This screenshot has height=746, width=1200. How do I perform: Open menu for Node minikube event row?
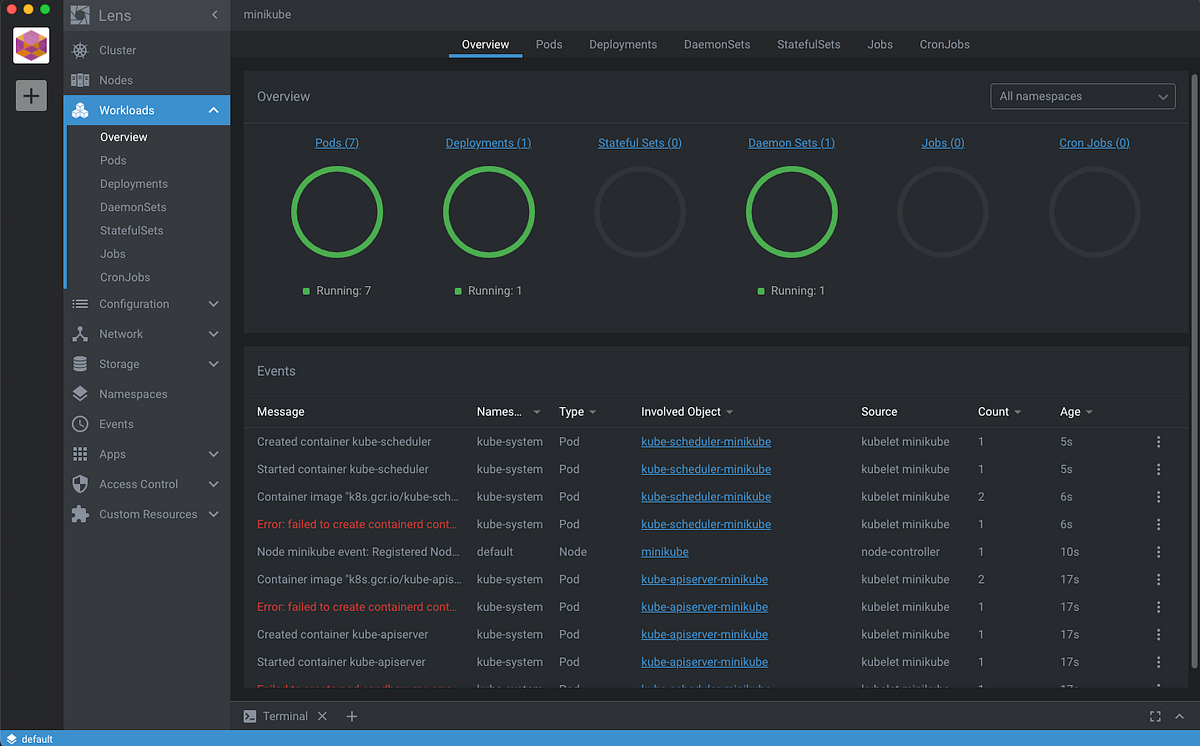(1159, 552)
